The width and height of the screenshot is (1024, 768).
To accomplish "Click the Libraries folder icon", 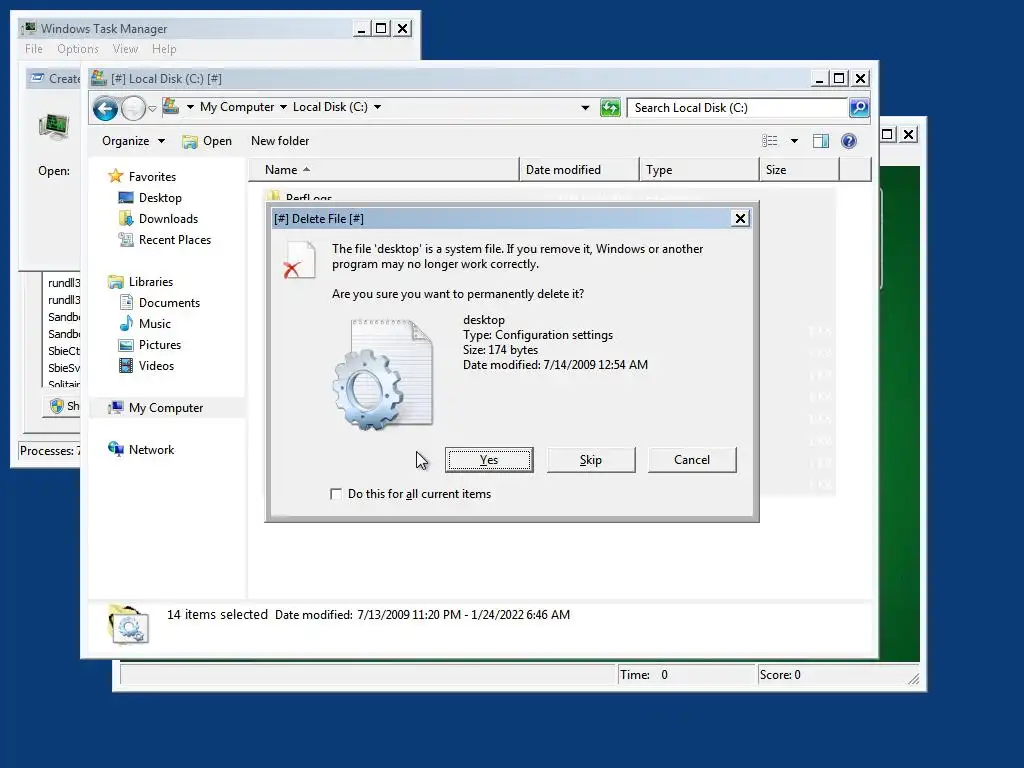I will click(x=116, y=281).
